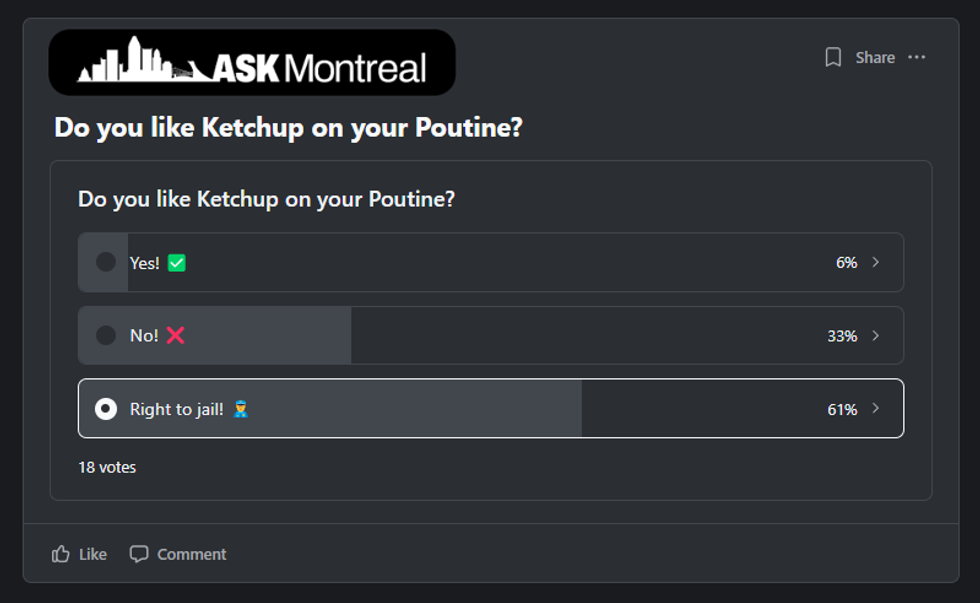
Task: Click the thumbs-up Like icon
Action: click(x=60, y=554)
